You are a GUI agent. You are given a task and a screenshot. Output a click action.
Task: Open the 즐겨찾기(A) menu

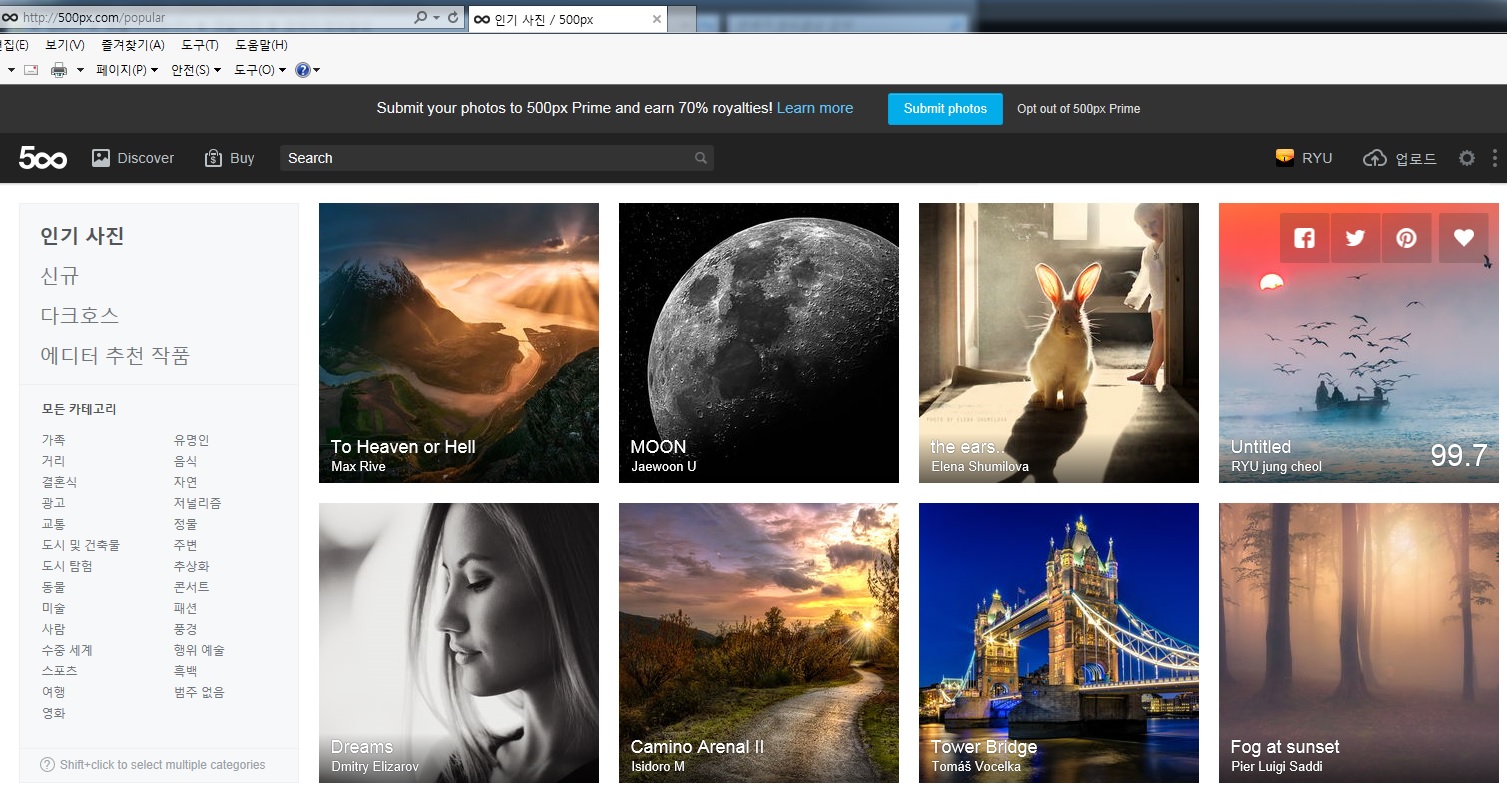tap(132, 45)
